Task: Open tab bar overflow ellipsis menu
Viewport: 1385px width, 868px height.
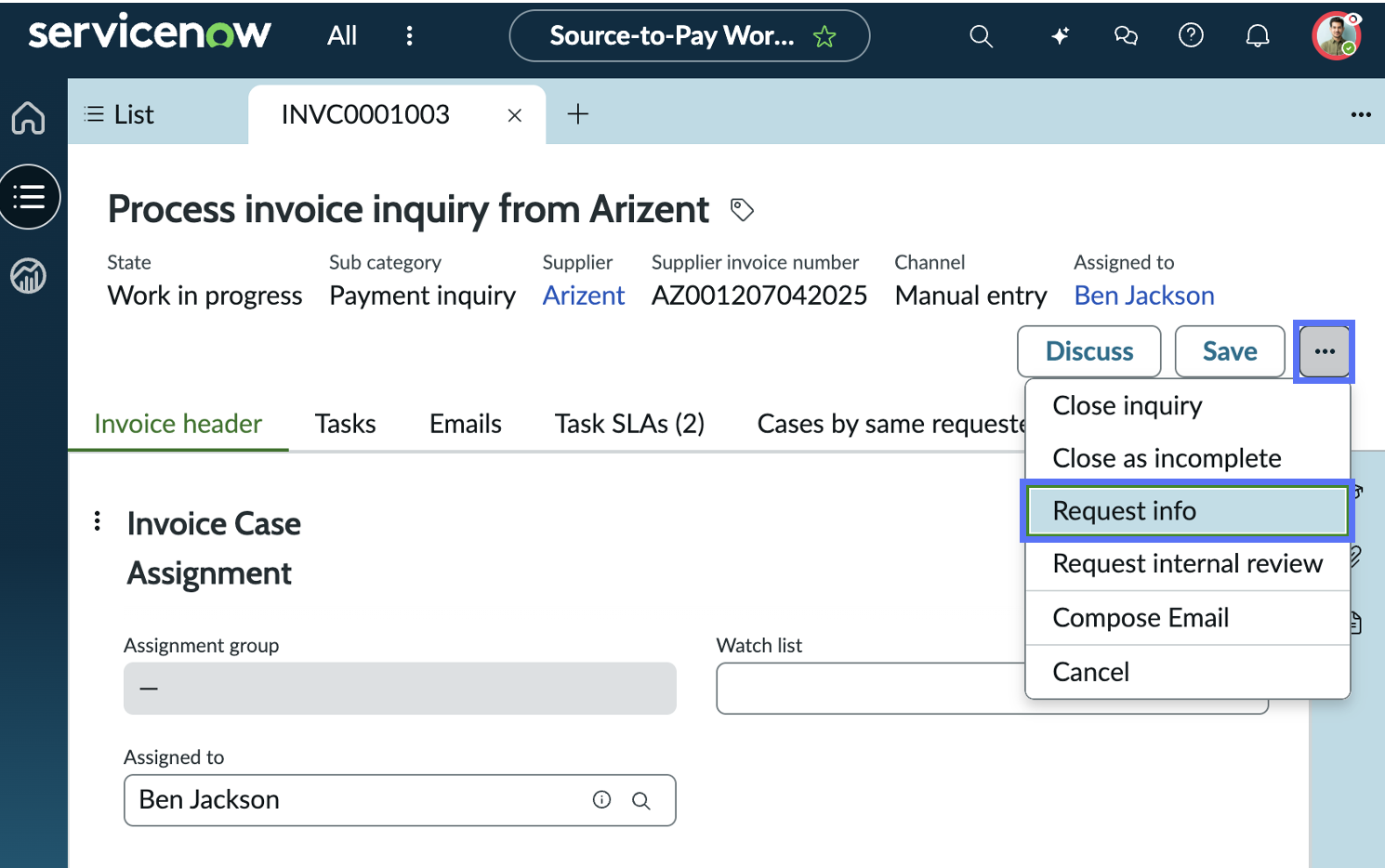Action: (x=1361, y=114)
